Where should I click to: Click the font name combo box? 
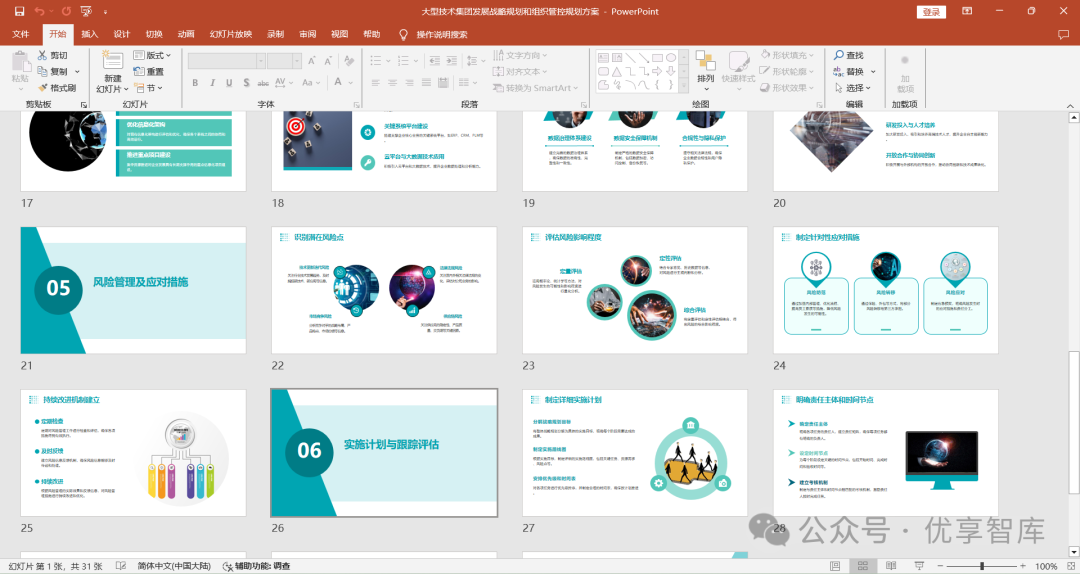click(227, 61)
